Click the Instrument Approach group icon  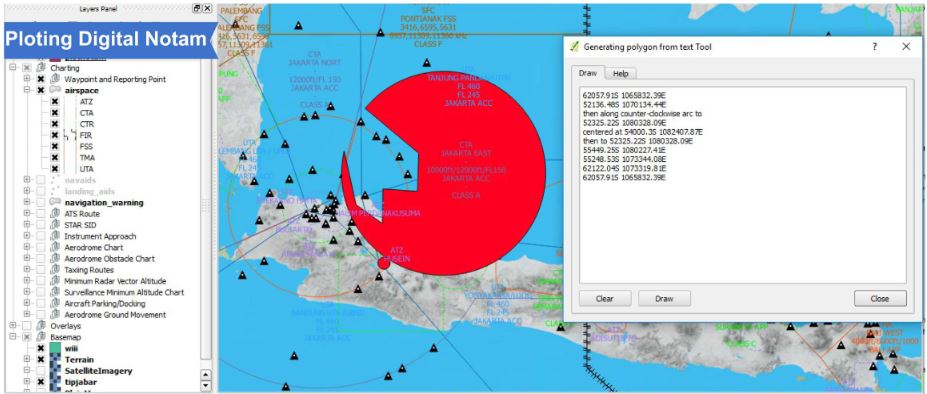(x=55, y=236)
